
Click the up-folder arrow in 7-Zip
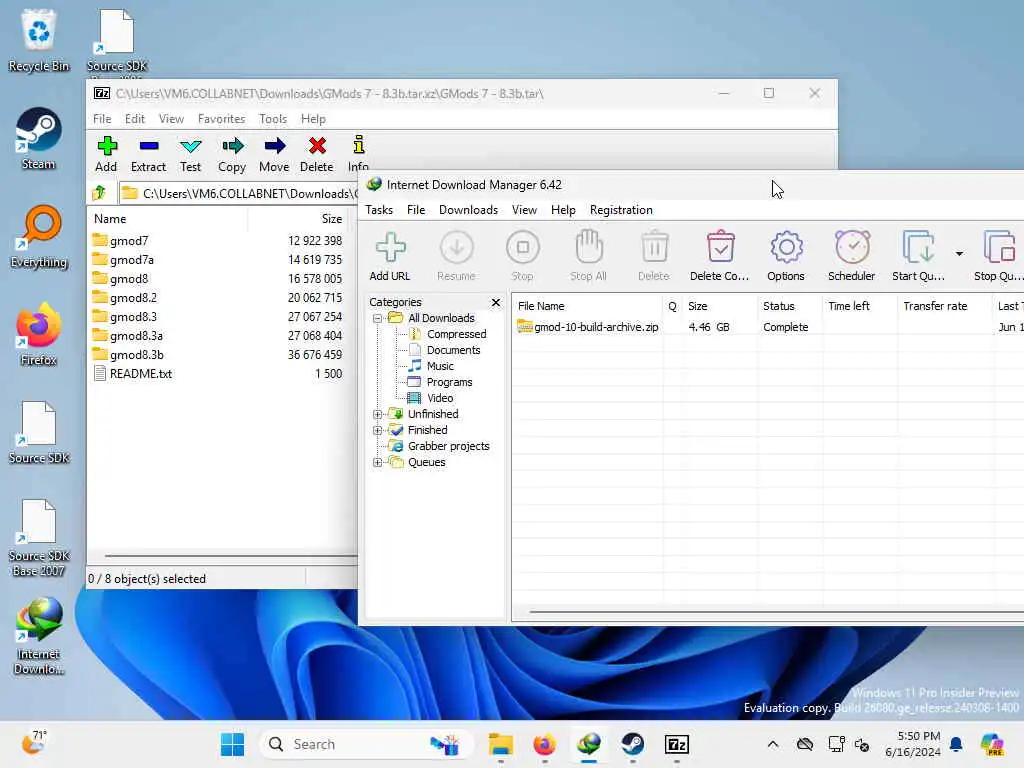coord(99,193)
